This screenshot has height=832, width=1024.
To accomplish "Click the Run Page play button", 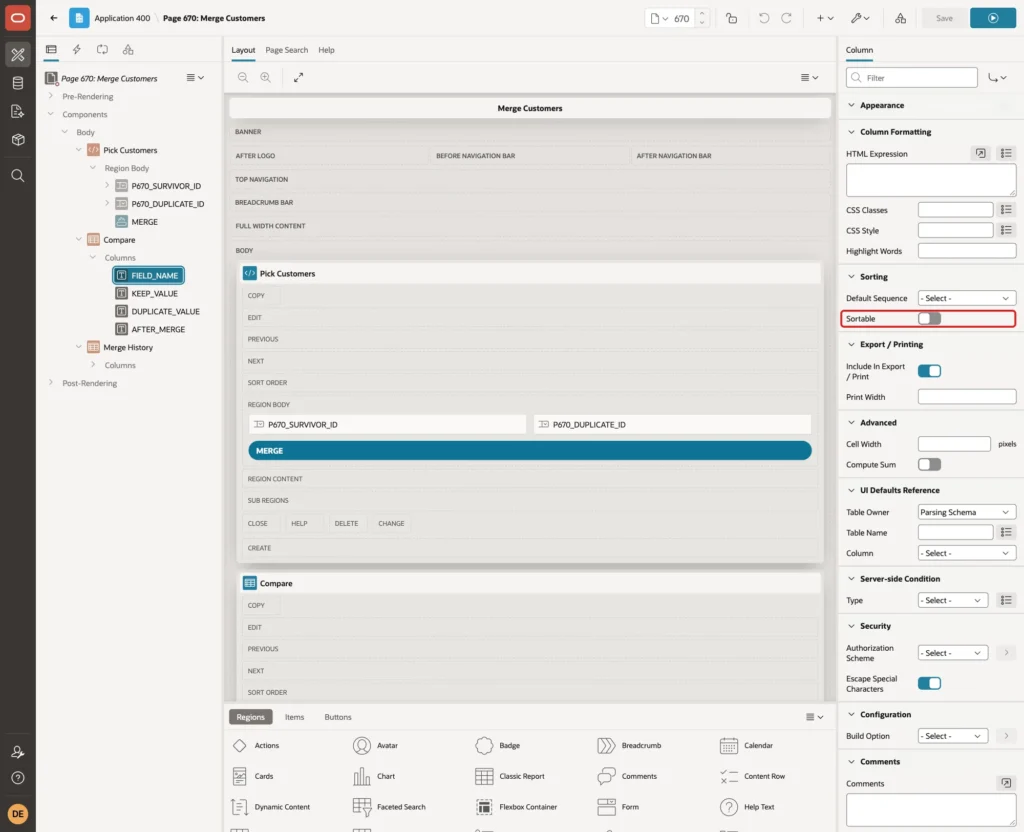I will 992,18.
